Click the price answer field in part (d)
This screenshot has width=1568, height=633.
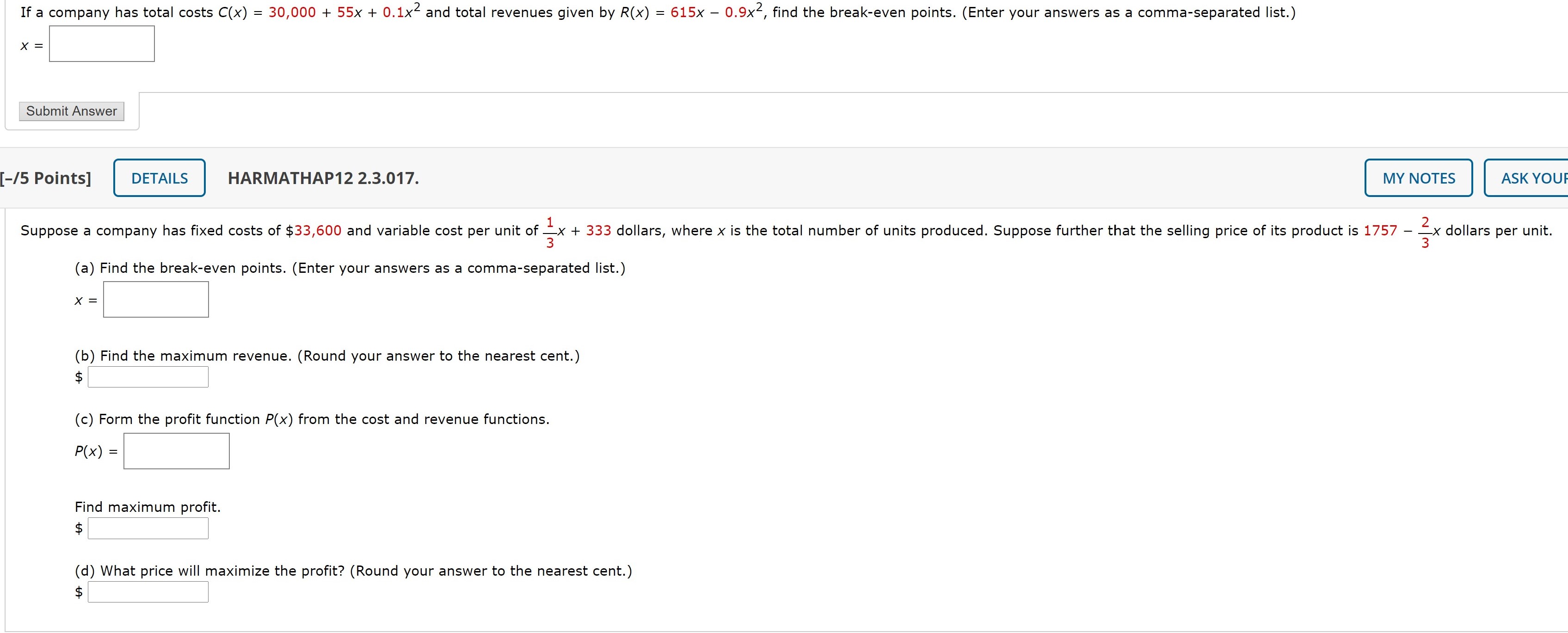(148, 591)
